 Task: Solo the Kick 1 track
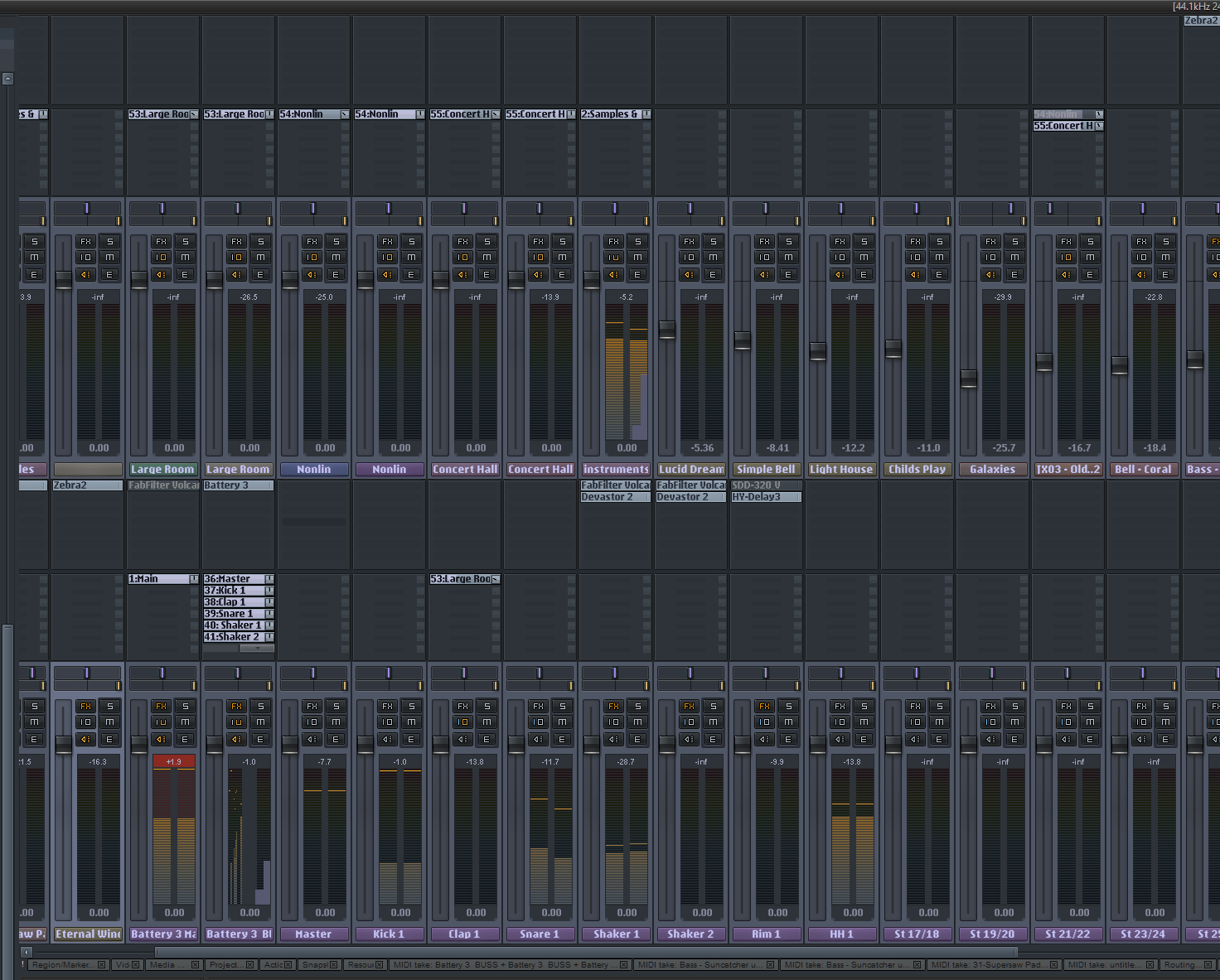[411, 706]
